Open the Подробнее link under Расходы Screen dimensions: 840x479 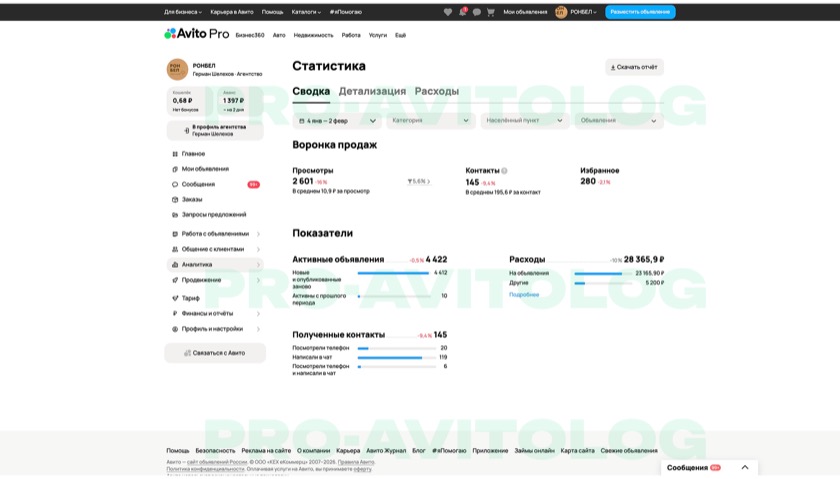pyautogui.click(x=524, y=295)
